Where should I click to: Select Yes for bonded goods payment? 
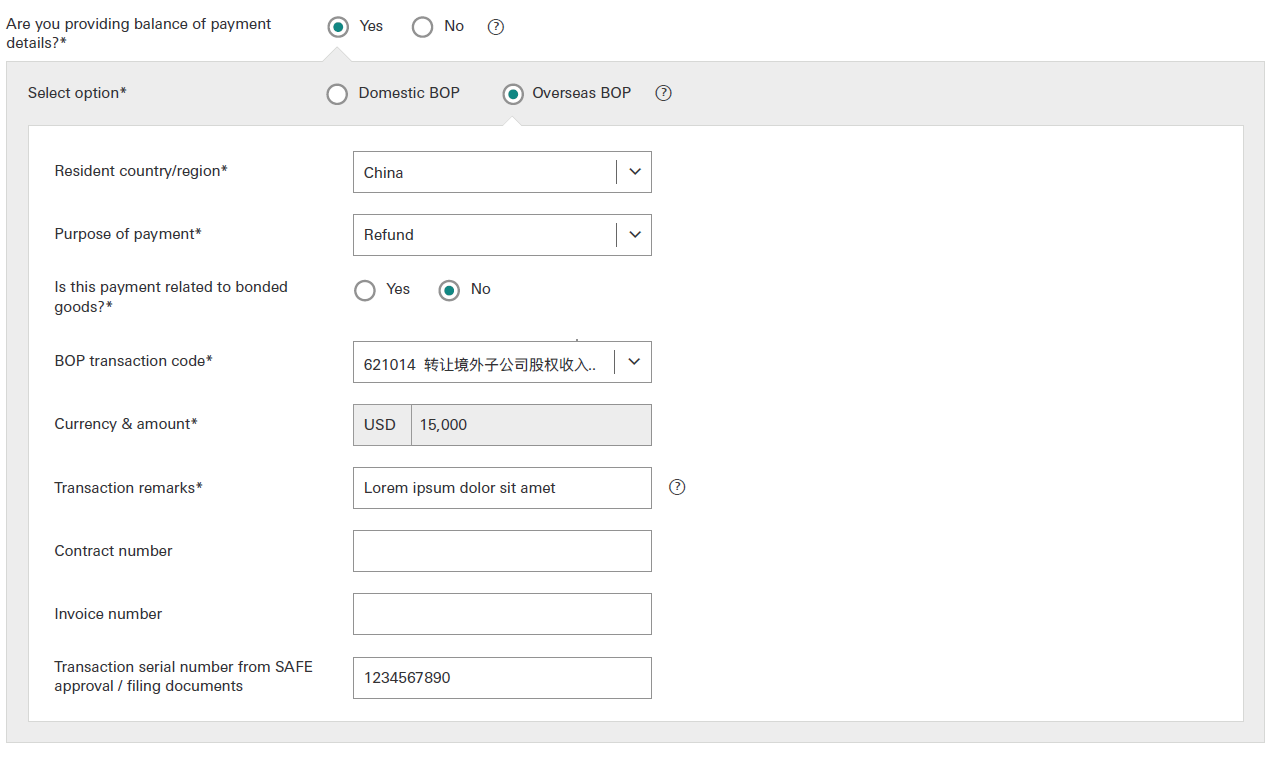click(365, 290)
